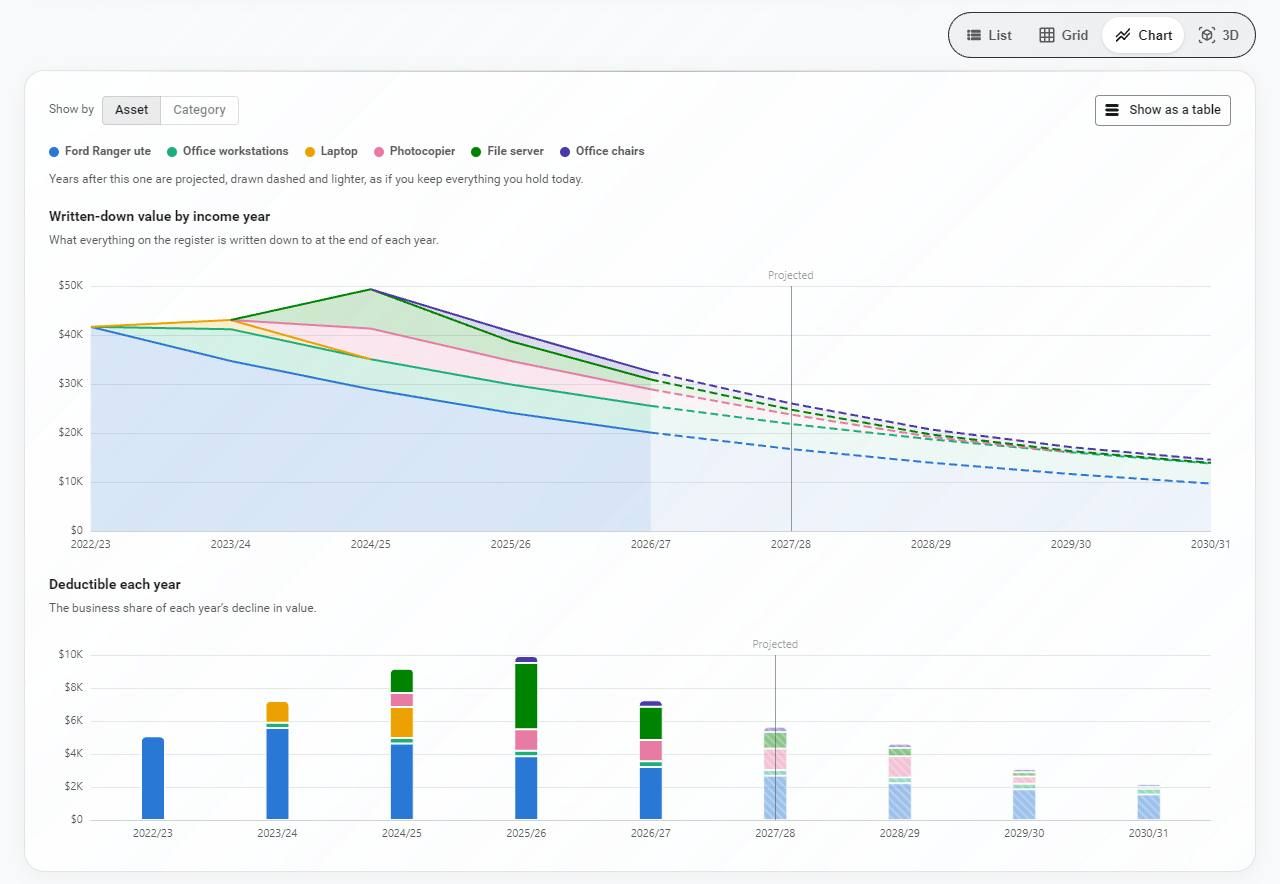Click the 2025/26 deductible bar
The image size is (1280, 884).
click(x=526, y=738)
